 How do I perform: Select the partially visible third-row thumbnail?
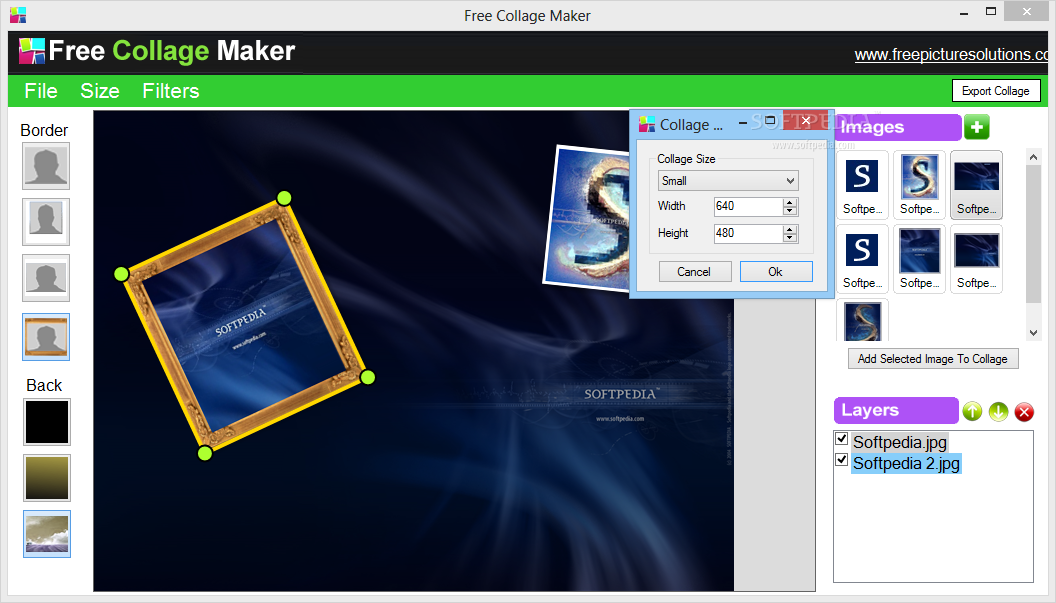(x=862, y=321)
